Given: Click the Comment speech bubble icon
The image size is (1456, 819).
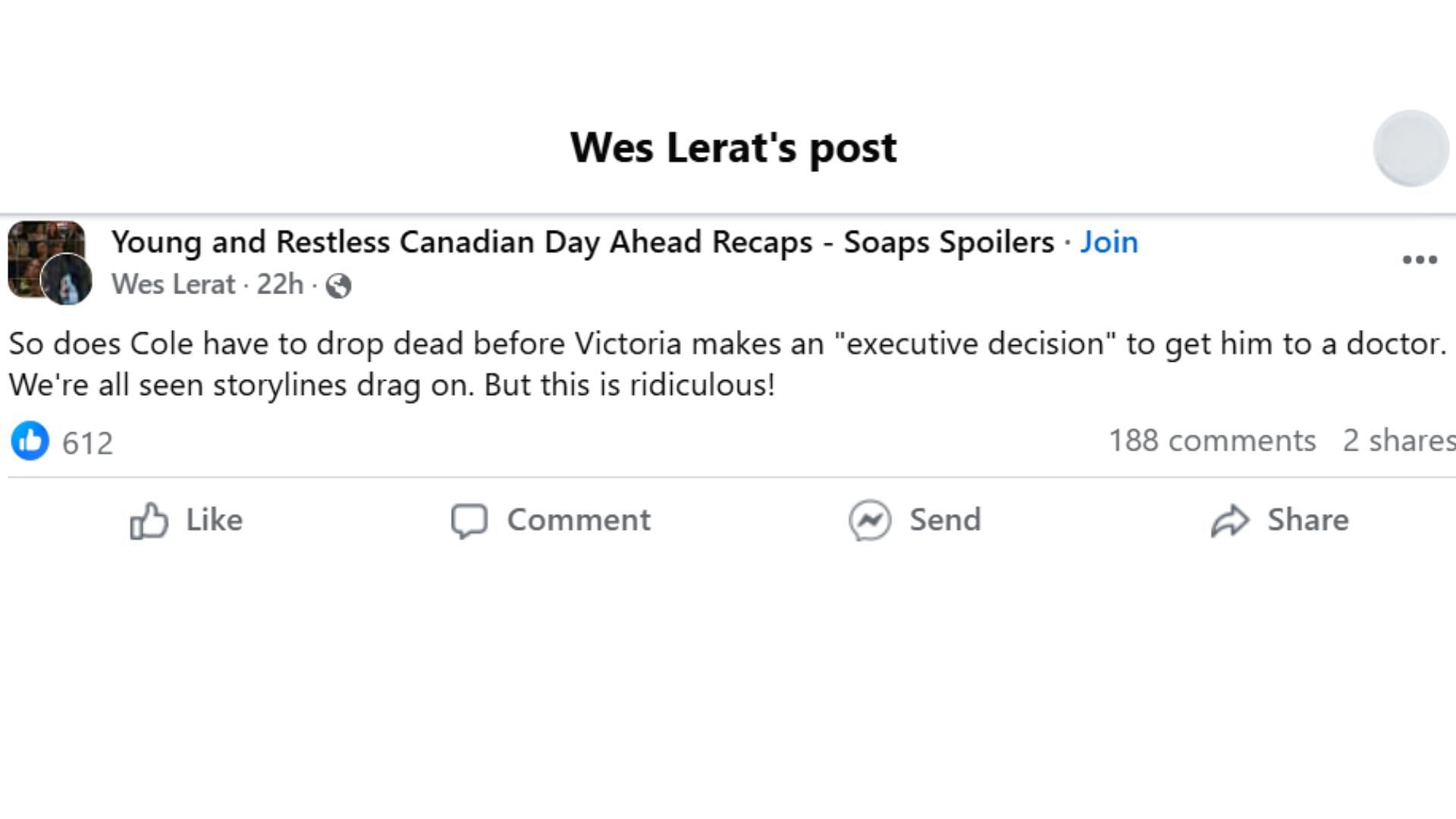Looking at the screenshot, I should point(469,521).
